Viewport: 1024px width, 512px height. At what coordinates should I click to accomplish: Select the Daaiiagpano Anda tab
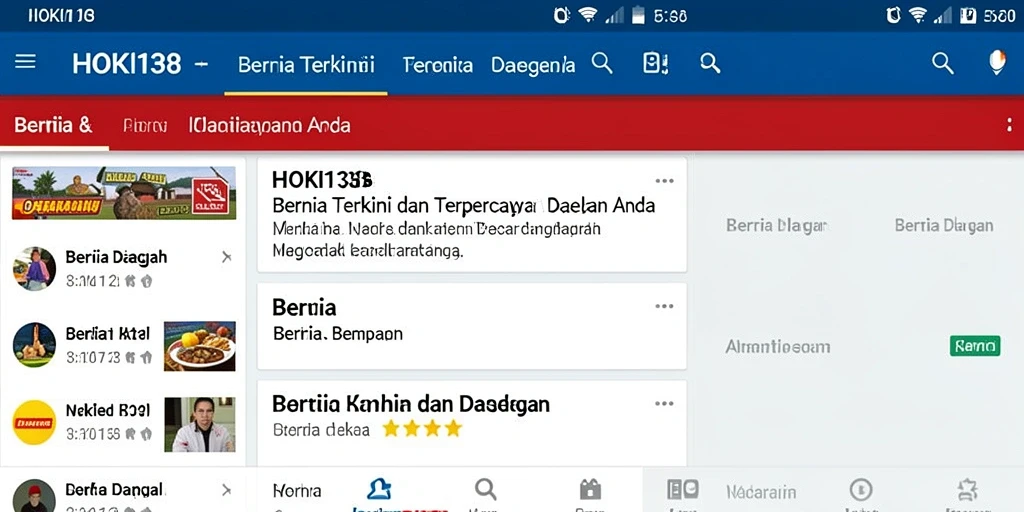click(x=269, y=125)
